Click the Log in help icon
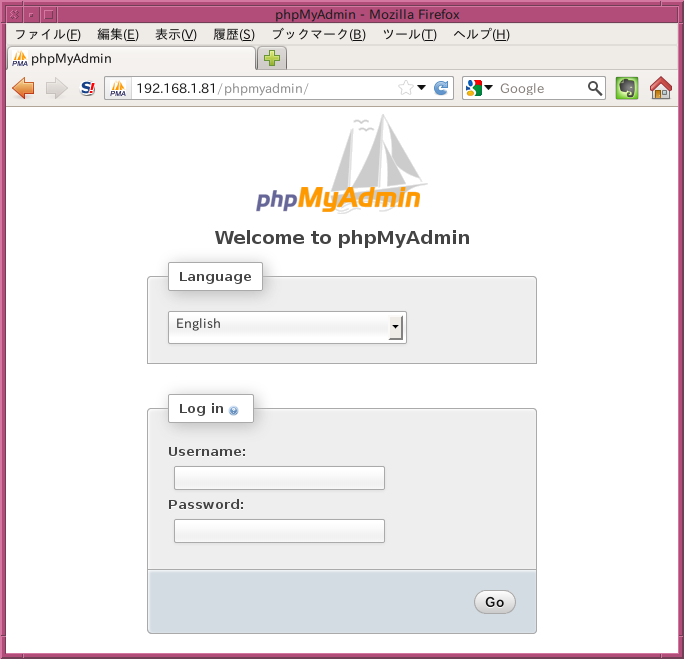The height and width of the screenshot is (659, 684). pyautogui.click(x=233, y=410)
